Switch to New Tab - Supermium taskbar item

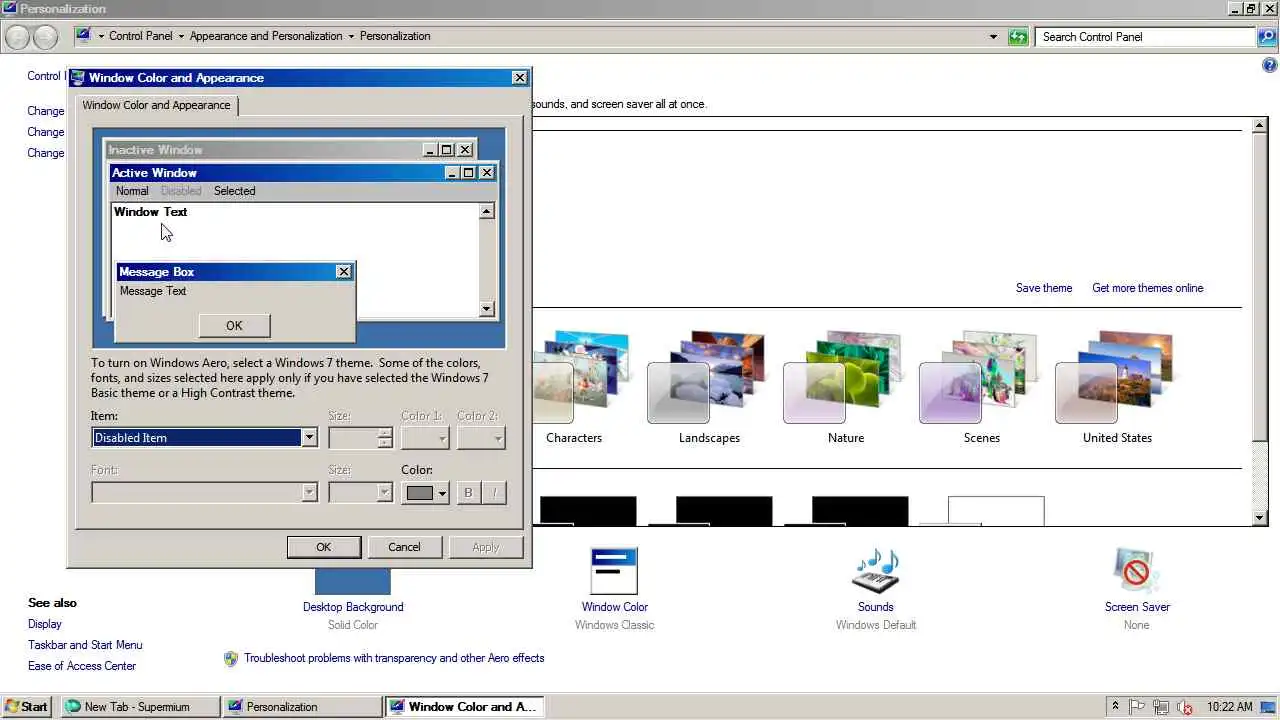point(140,706)
